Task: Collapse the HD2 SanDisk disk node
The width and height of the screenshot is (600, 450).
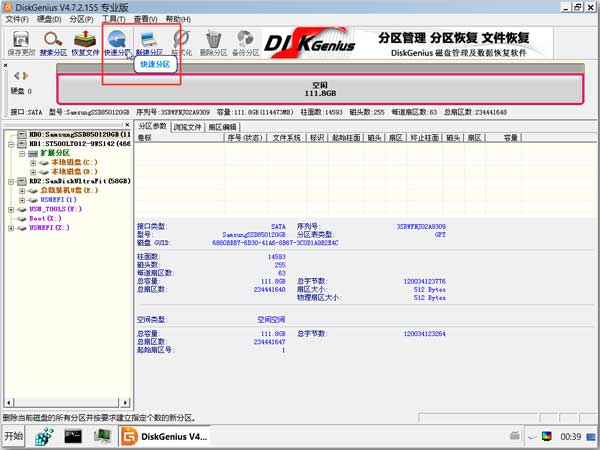Action: pyautogui.click(x=11, y=181)
